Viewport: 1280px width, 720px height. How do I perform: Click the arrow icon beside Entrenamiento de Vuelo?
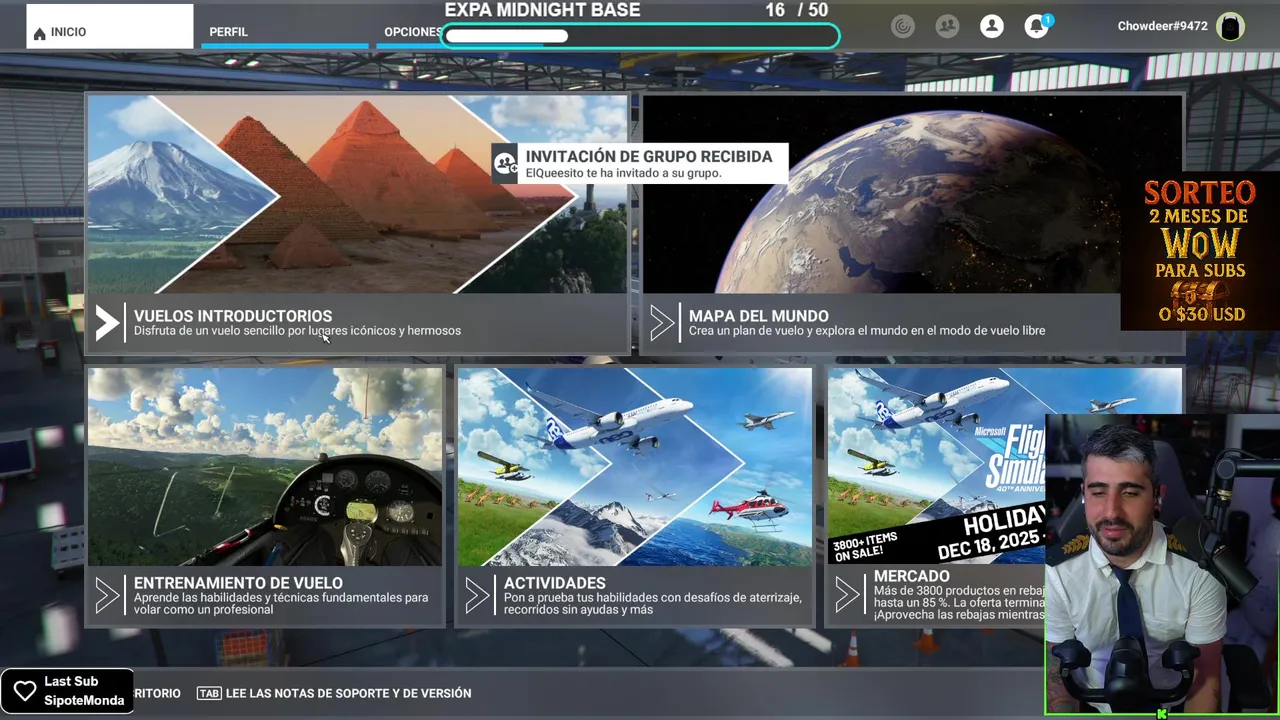(x=107, y=596)
